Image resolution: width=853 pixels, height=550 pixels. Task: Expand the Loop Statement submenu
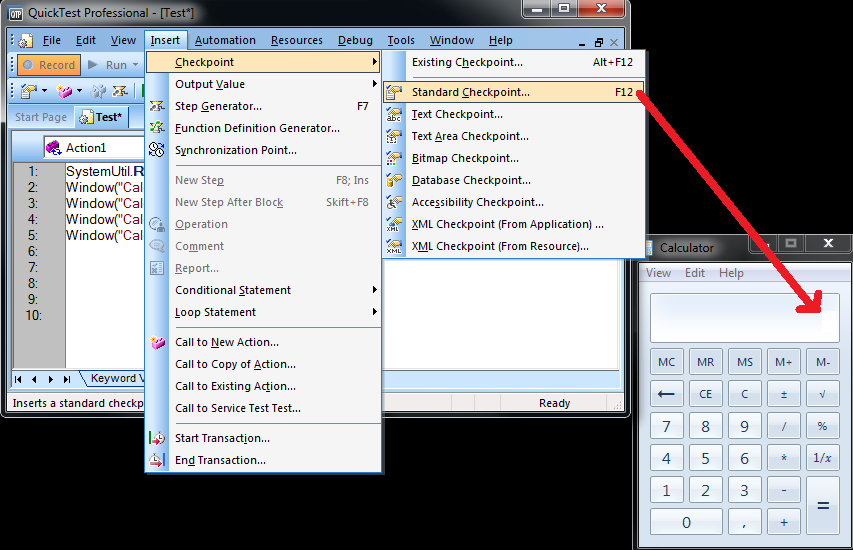264,312
